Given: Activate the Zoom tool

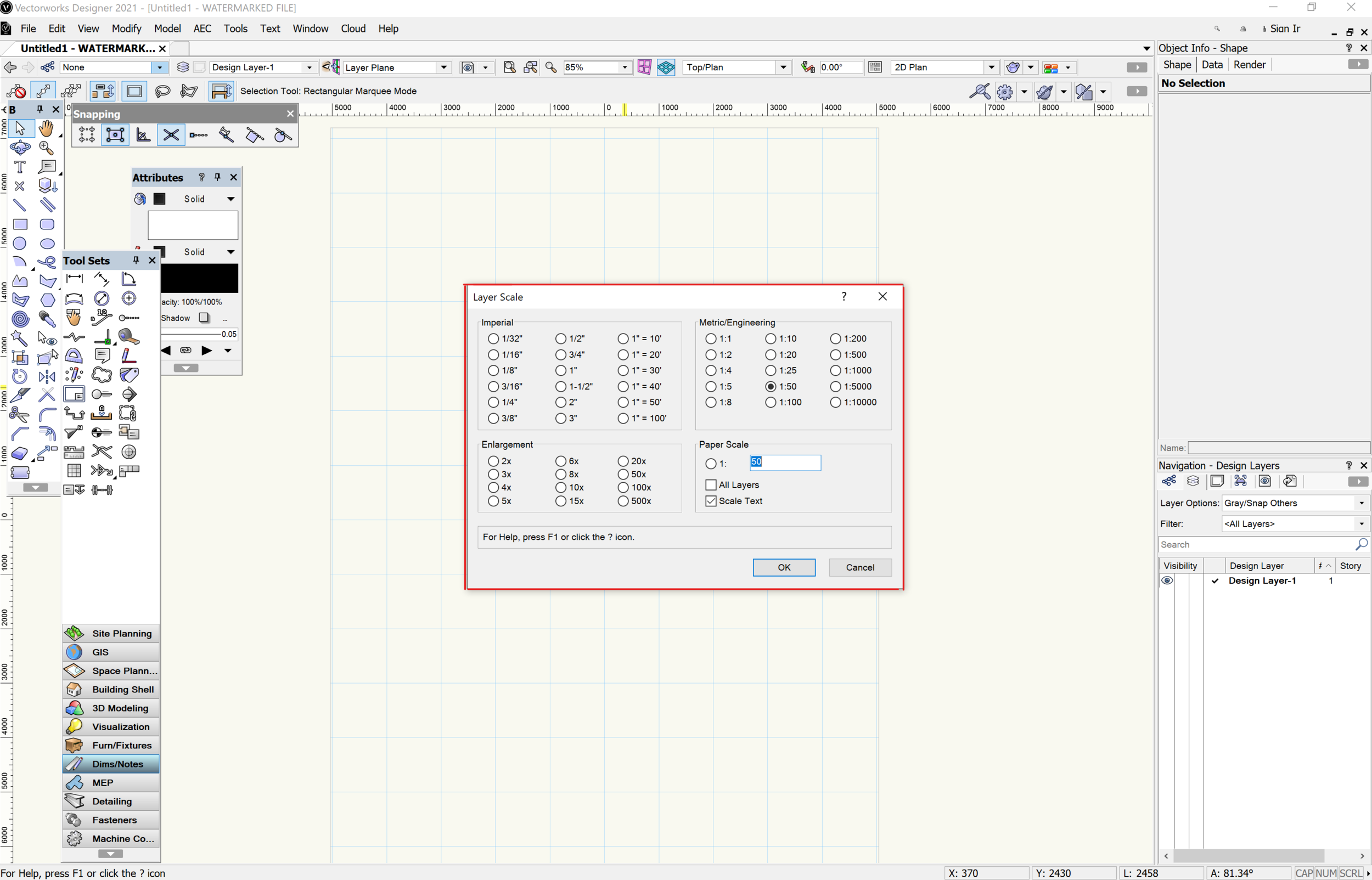Looking at the screenshot, I should 46,148.
